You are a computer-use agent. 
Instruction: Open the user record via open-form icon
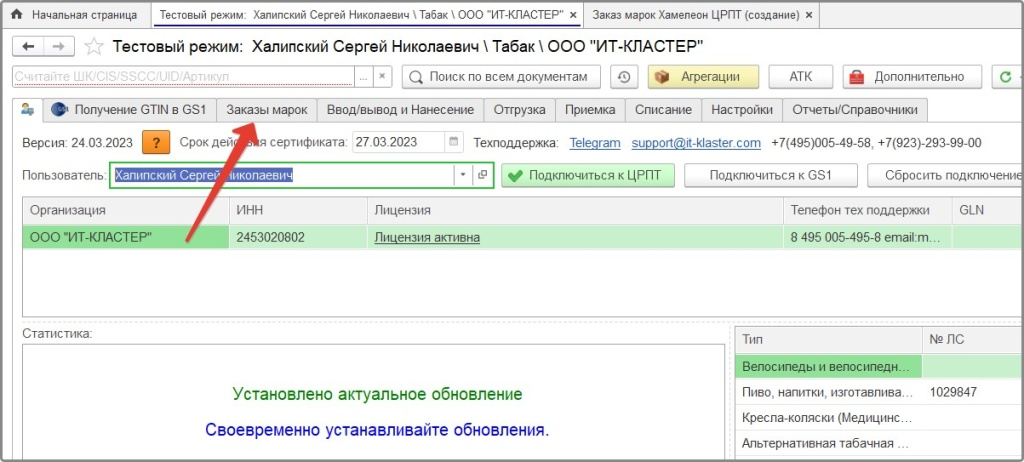point(483,175)
